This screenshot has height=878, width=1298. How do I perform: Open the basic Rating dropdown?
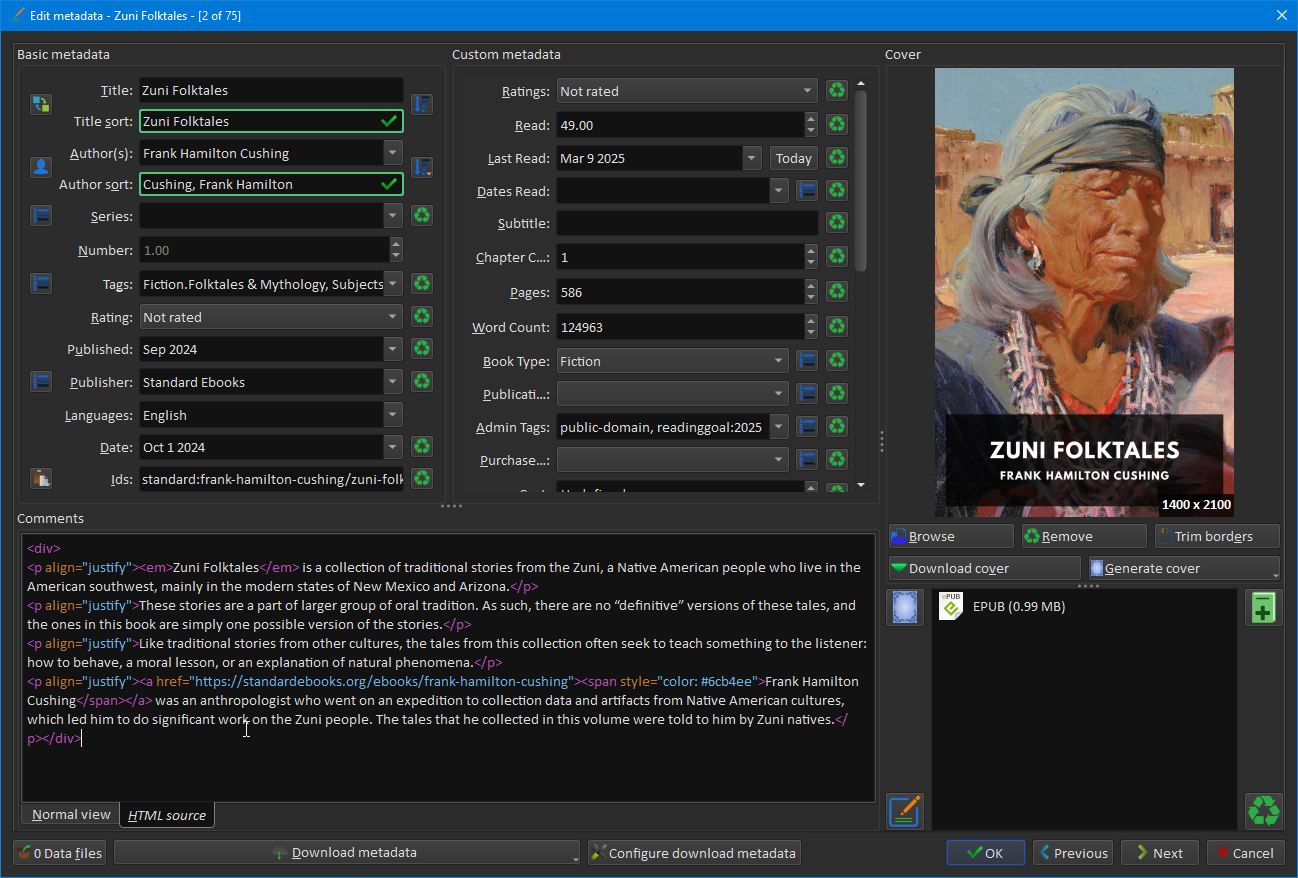tap(393, 317)
